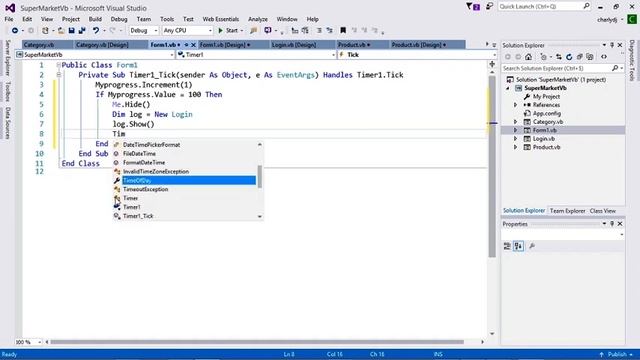640x360 pixels.
Task: Open the Debug menu
Action: tap(119, 19)
